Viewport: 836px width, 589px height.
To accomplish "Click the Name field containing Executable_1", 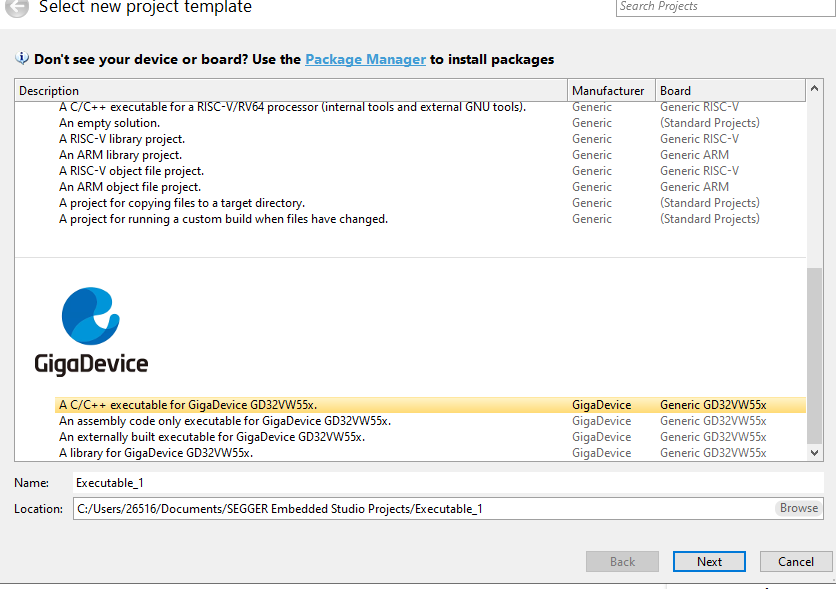I will pos(448,483).
